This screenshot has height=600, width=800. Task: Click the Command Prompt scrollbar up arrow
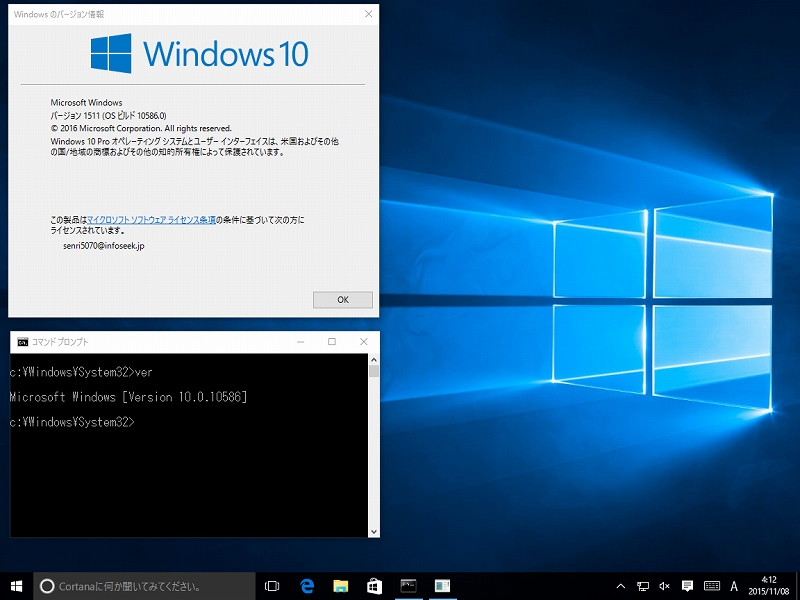coord(374,359)
